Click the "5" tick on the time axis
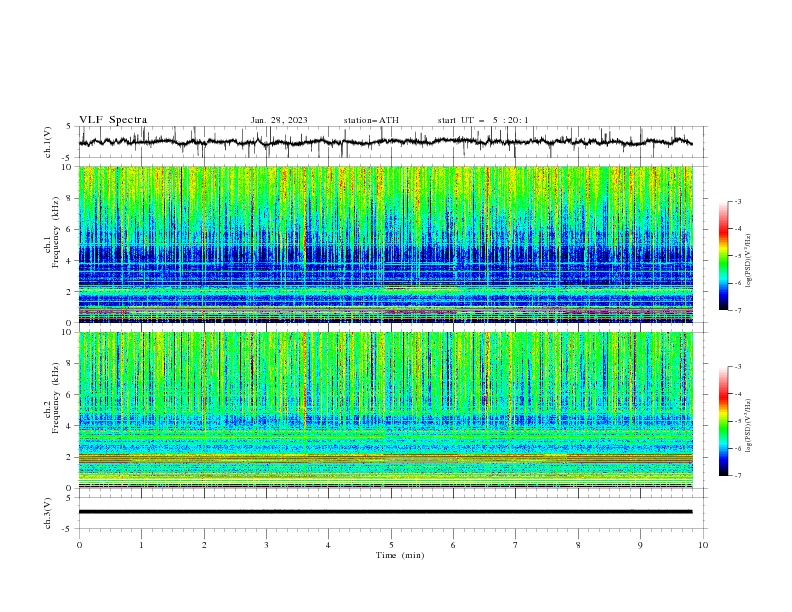 (391, 545)
